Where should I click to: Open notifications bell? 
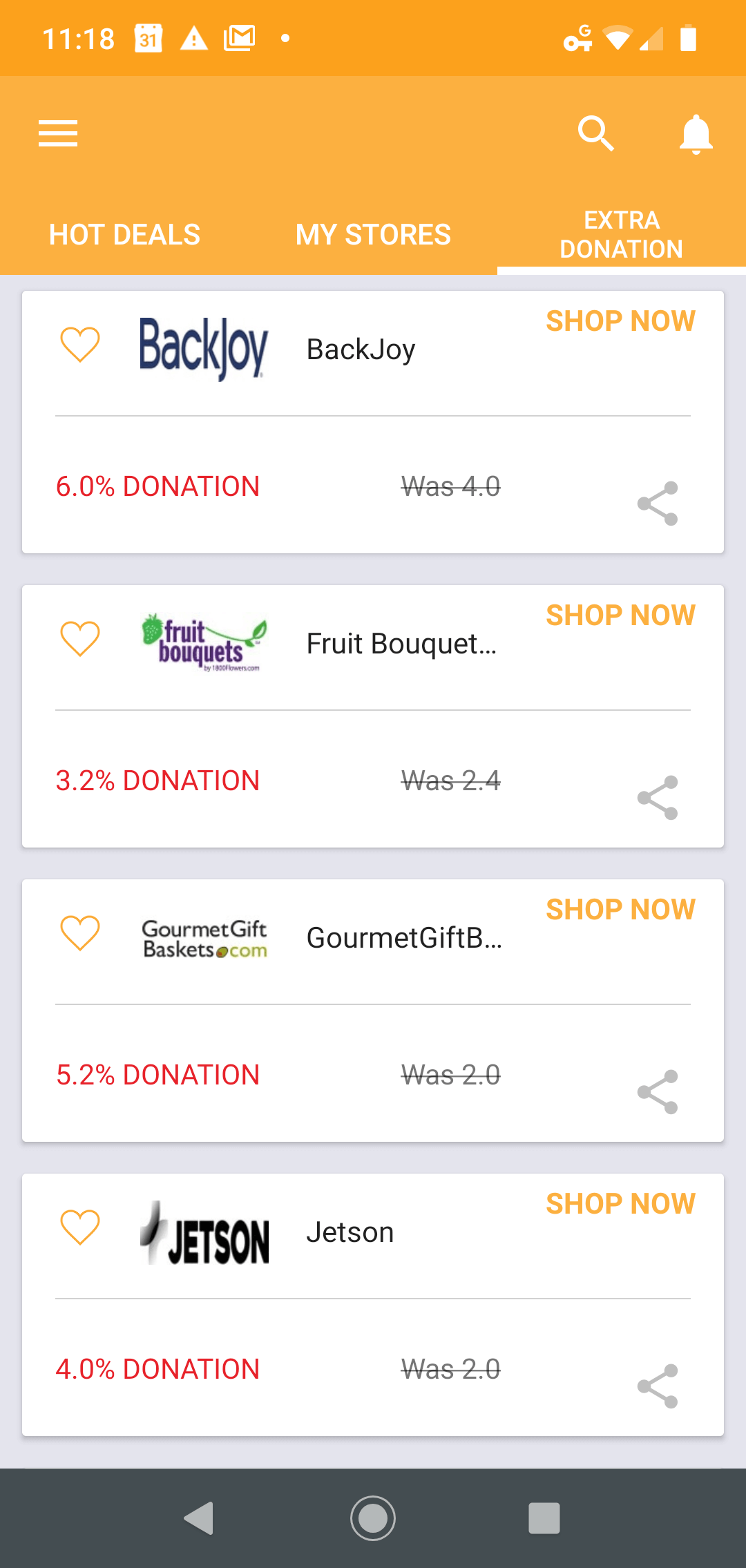tap(696, 133)
